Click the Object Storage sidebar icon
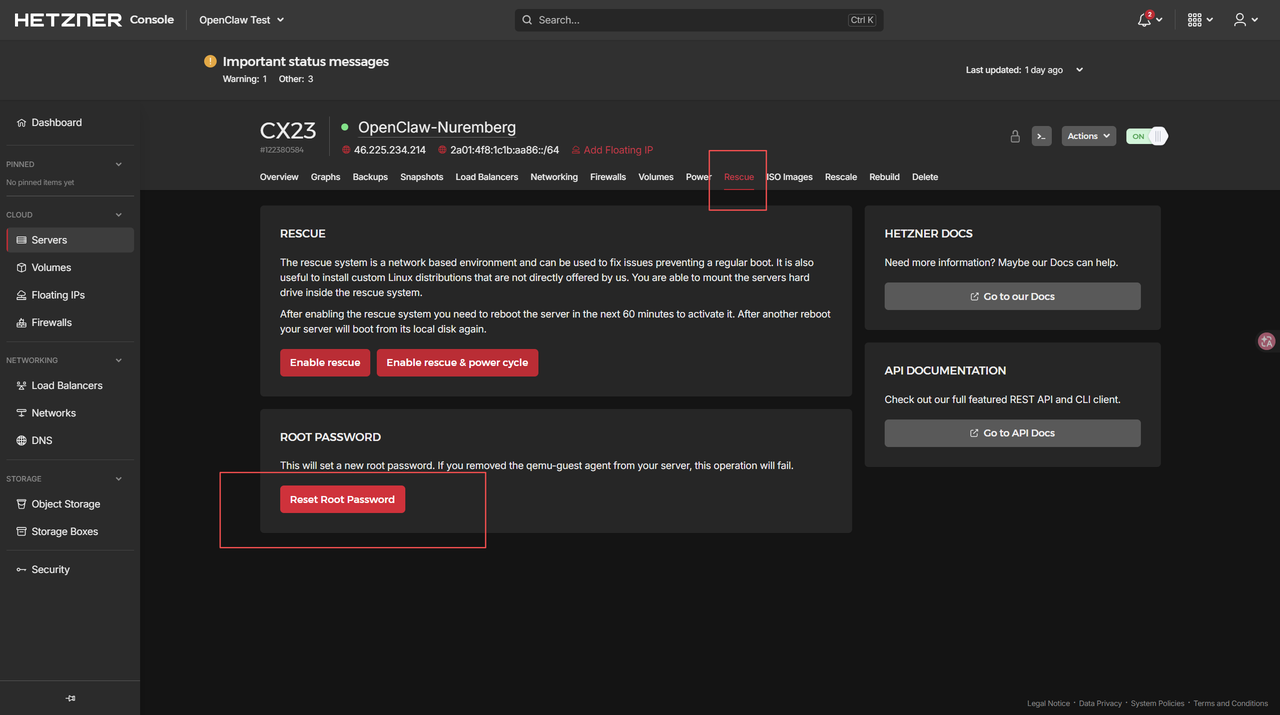Image resolution: width=1280 pixels, height=715 pixels. 22,504
